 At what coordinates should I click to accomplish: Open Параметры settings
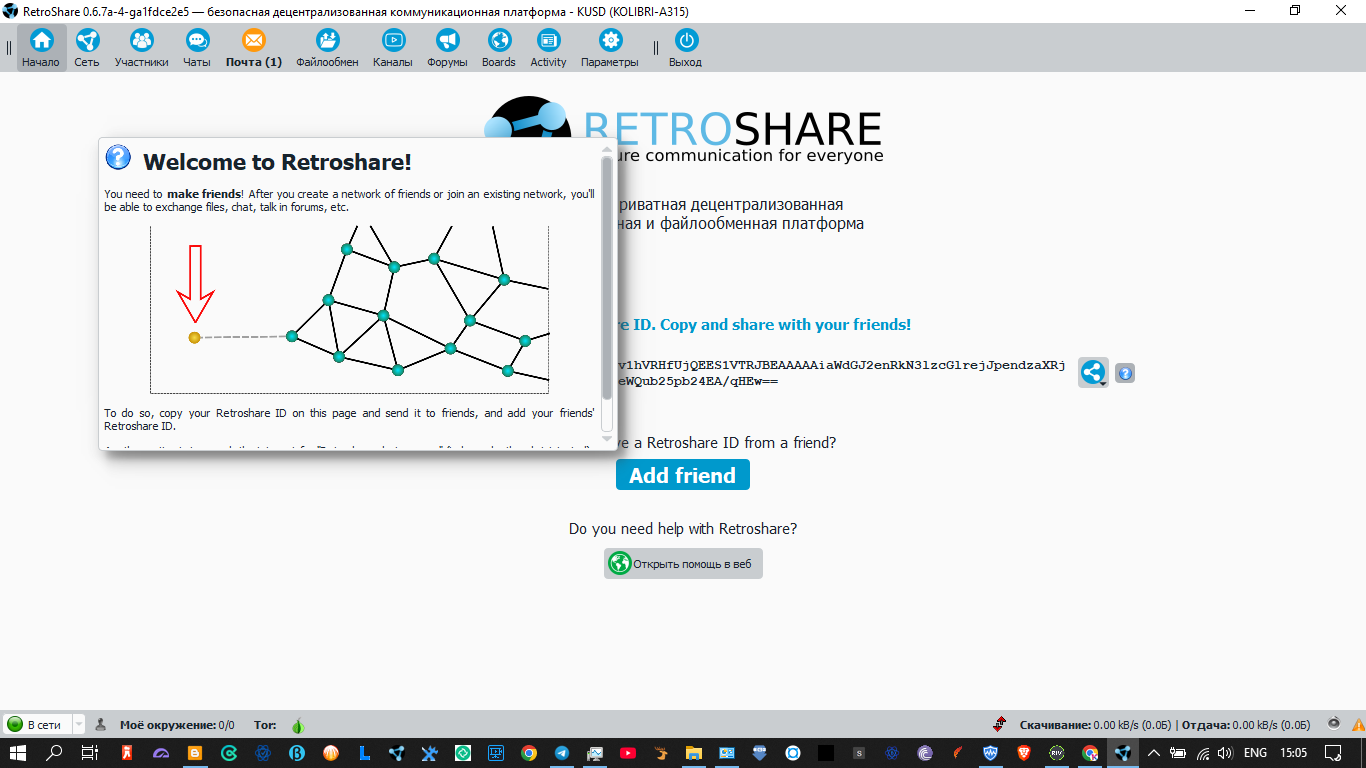coord(610,48)
